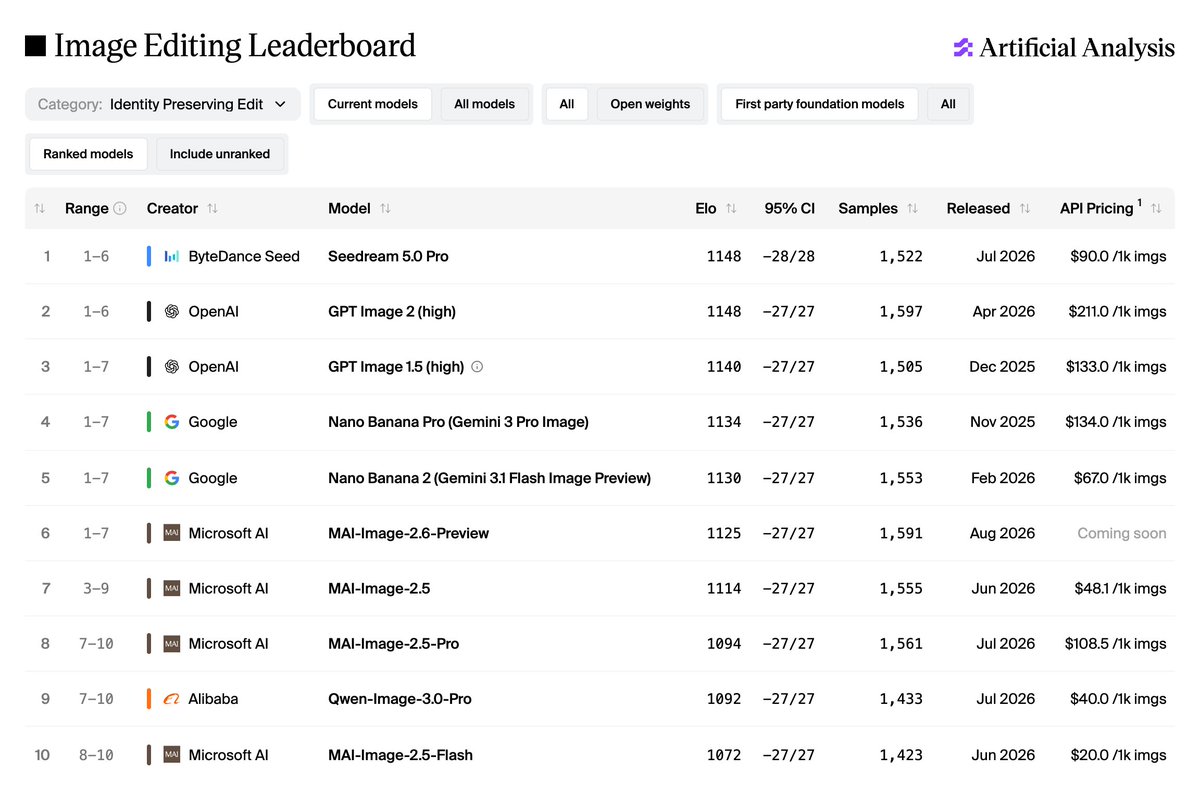The height and width of the screenshot is (807, 1200).
Task: Select All option beside First party foundation models
Action: (948, 104)
